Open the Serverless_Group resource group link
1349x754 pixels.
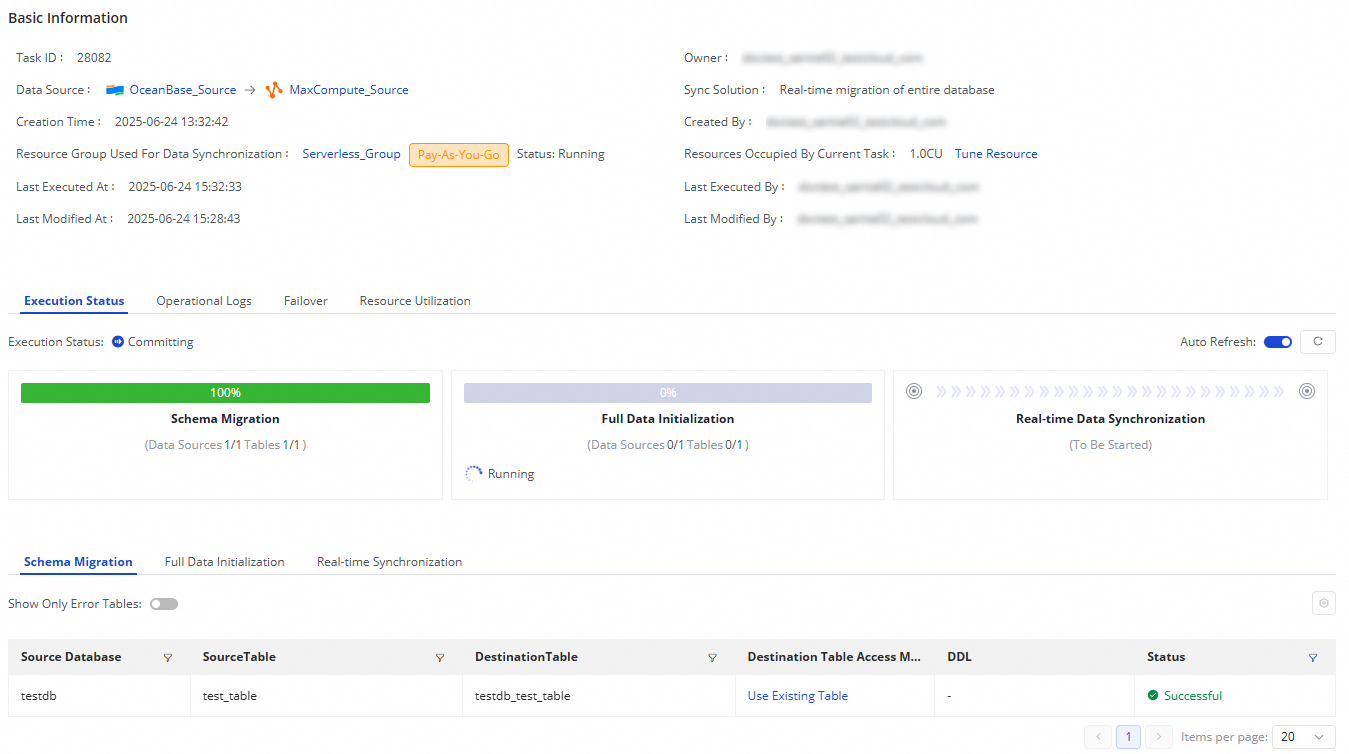pyautogui.click(x=352, y=154)
